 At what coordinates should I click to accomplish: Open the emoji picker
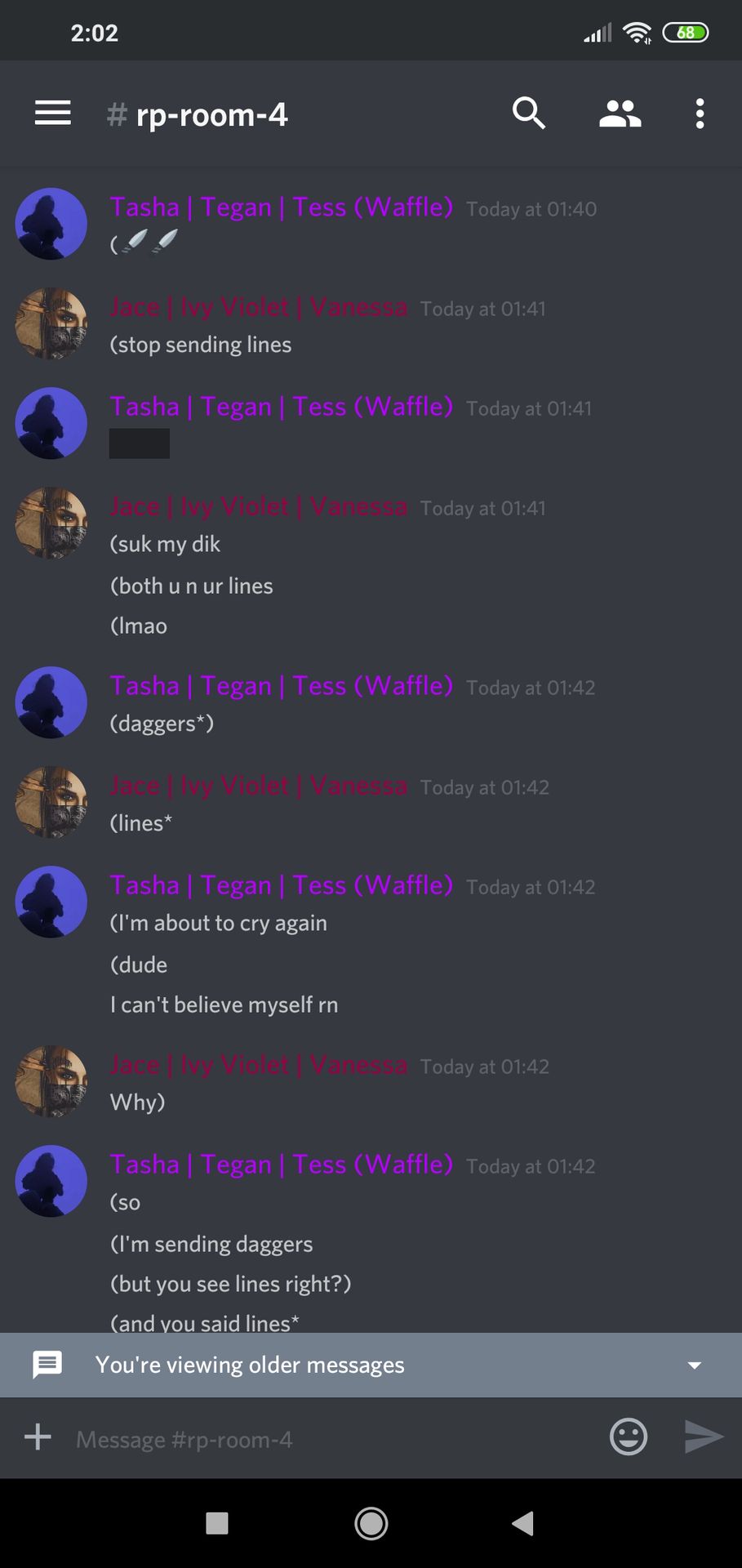pyautogui.click(x=629, y=1437)
